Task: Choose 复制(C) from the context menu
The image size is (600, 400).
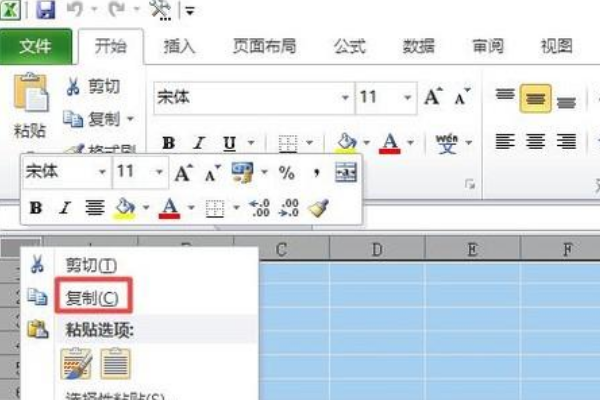Action: tap(92, 298)
